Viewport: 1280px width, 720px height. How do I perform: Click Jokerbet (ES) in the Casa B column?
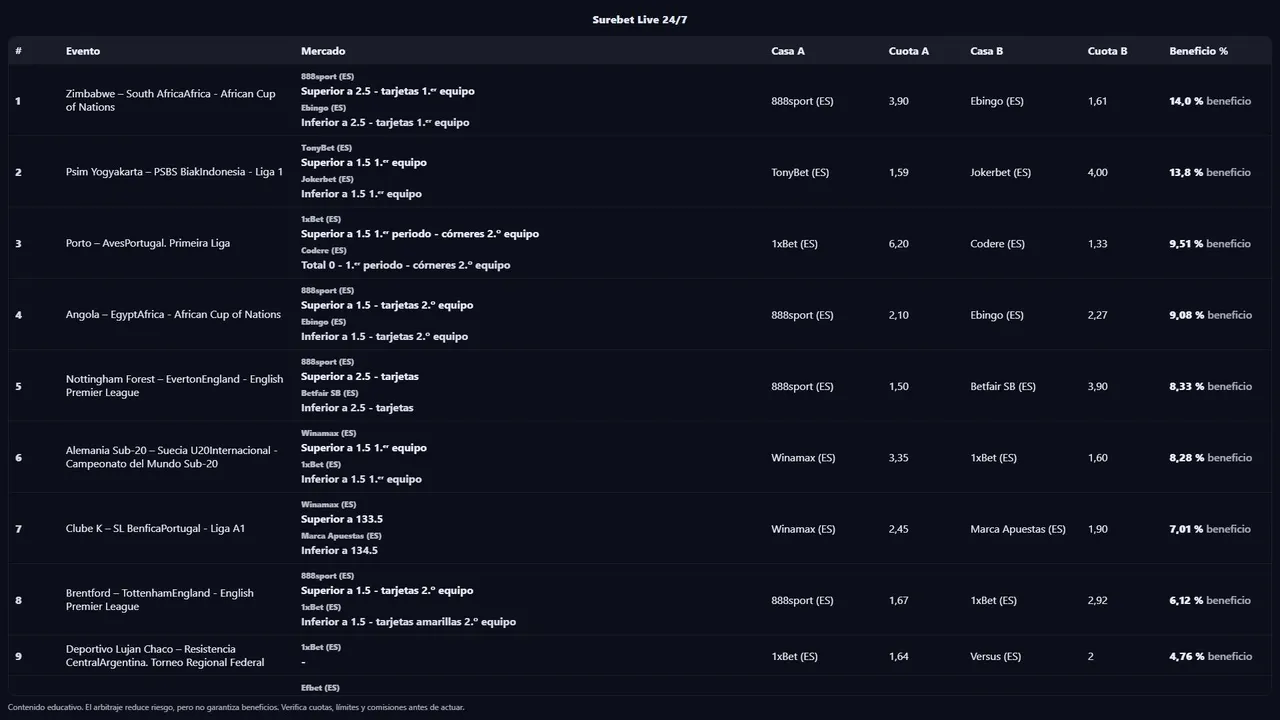[x=1000, y=172]
